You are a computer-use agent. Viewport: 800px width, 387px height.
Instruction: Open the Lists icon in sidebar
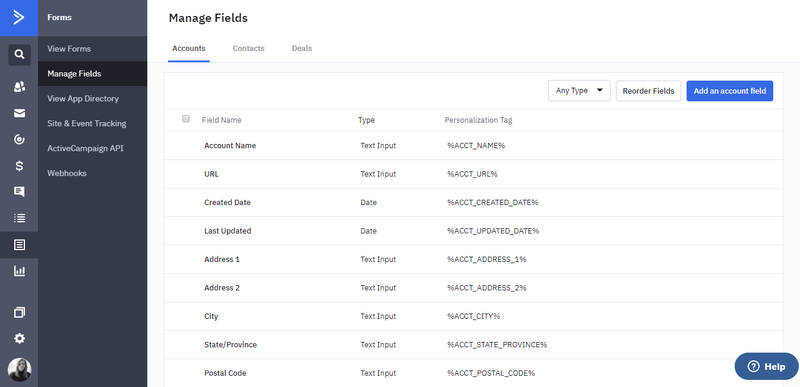[19, 218]
